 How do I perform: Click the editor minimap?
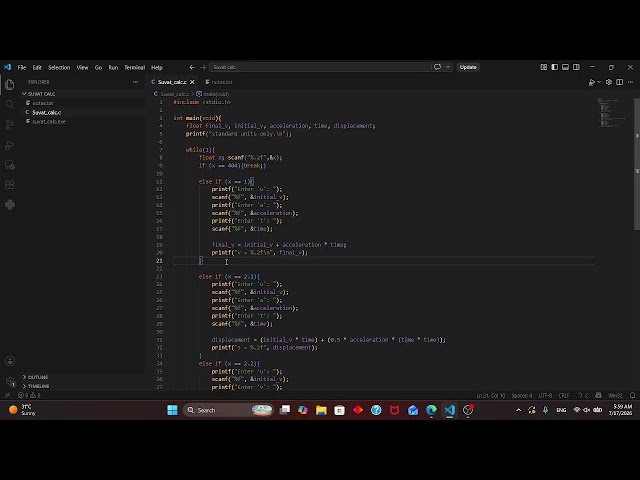tap(612, 113)
